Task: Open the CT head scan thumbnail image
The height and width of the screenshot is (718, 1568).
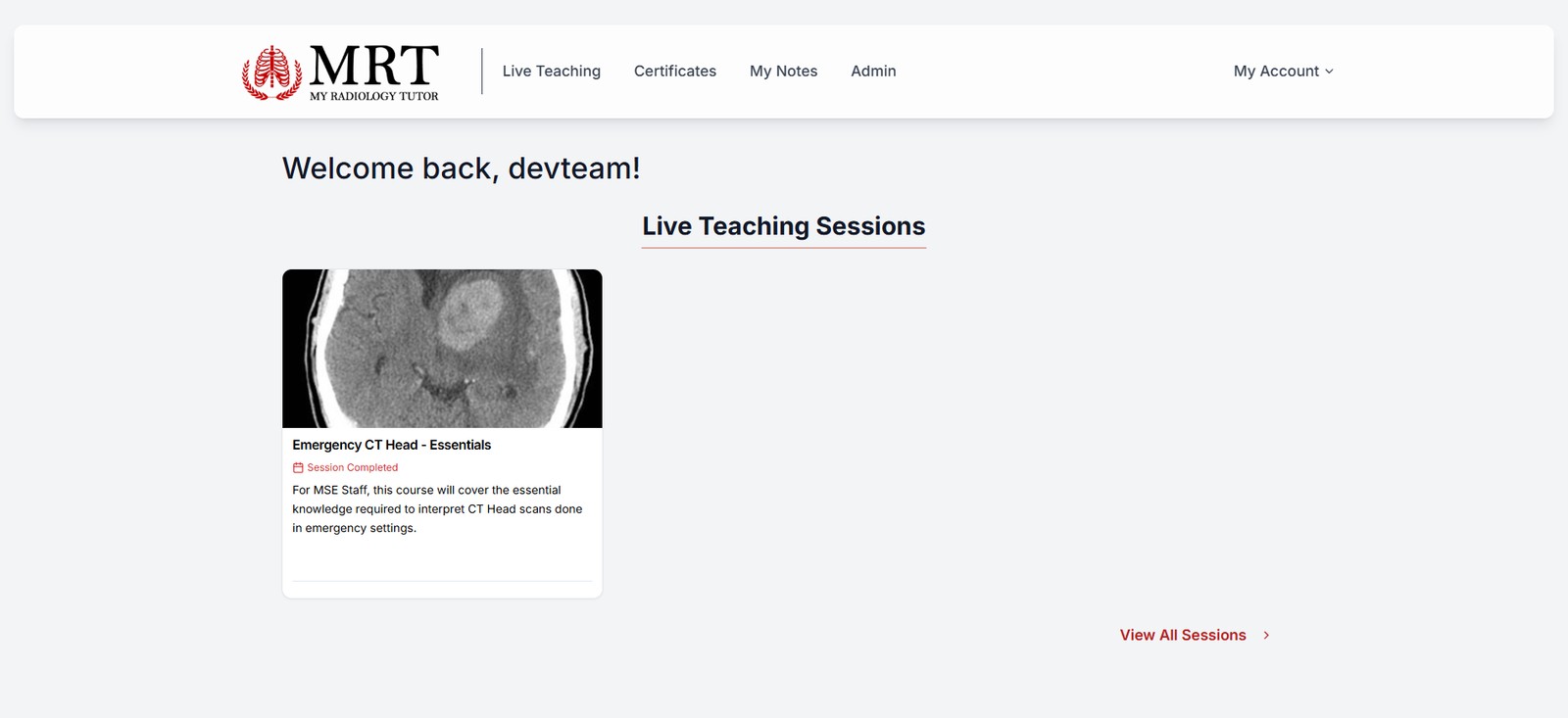Action: point(442,349)
